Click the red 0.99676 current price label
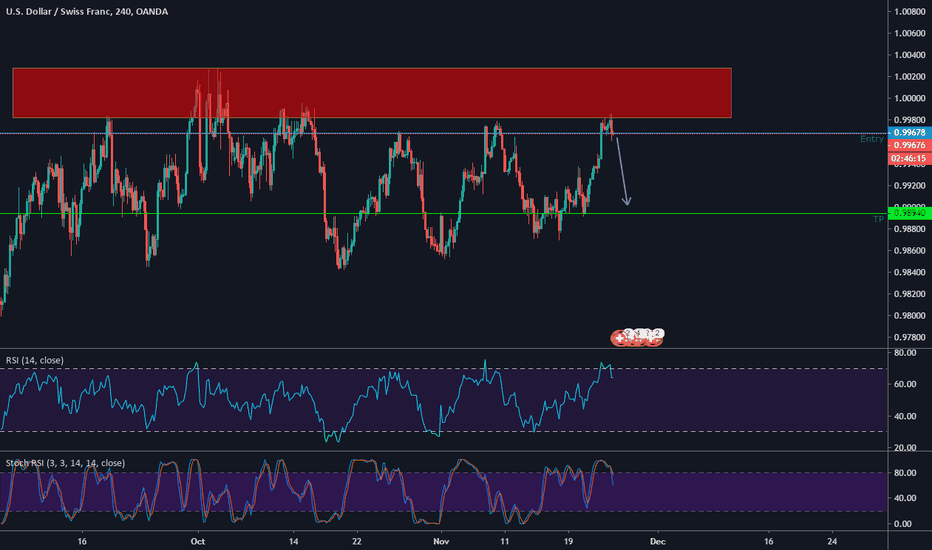The image size is (932, 550). [909, 145]
